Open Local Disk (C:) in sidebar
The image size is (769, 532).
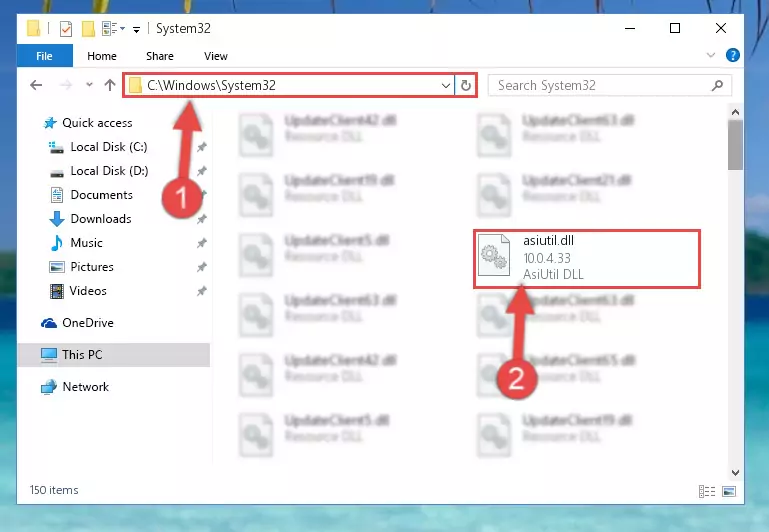click(x=108, y=147)
